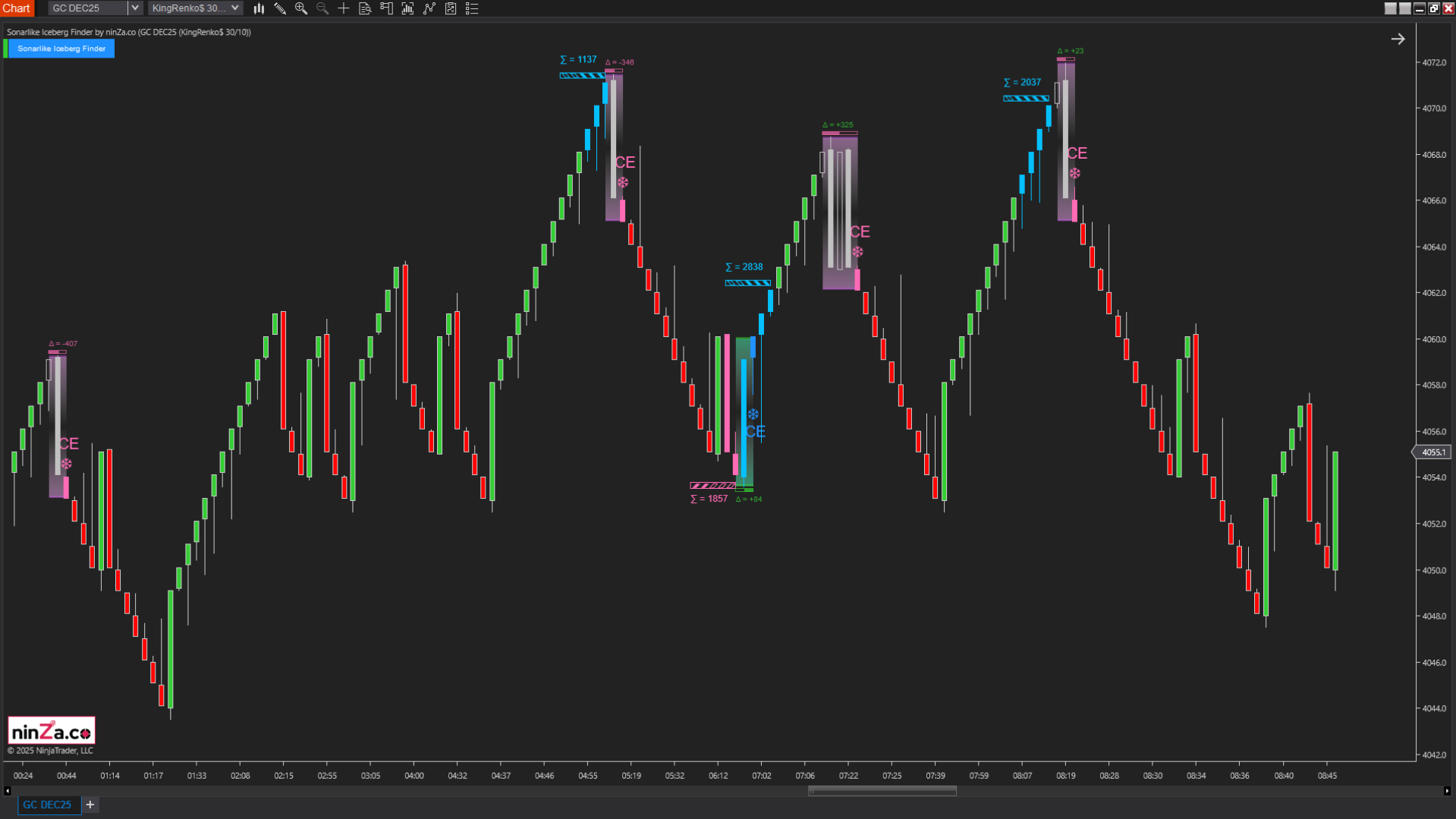Open the KingRenko$ 30 interval dropdown
1456x819 pixels.
pos(235,8)
